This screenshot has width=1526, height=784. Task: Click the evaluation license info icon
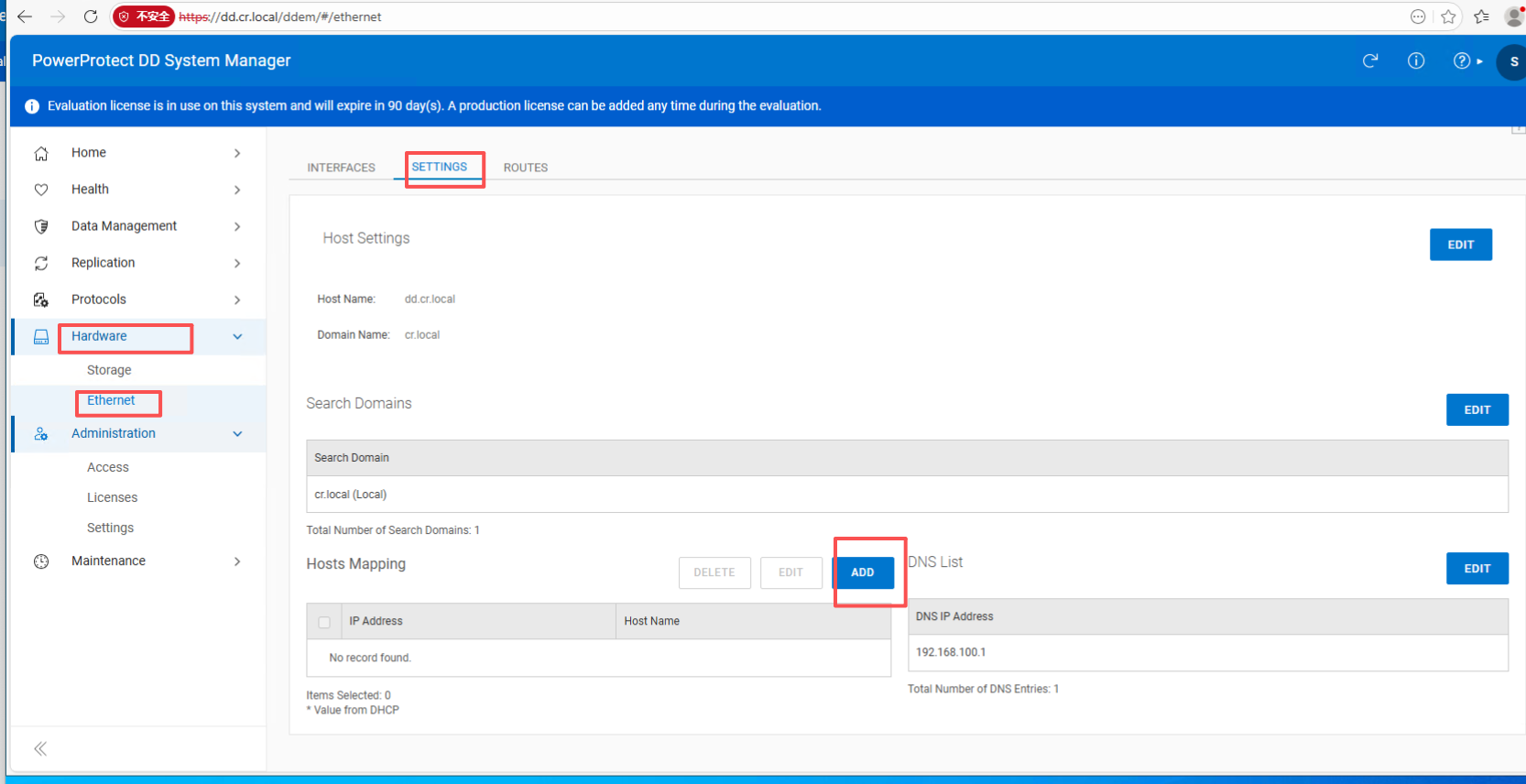[x=32, y=106]
